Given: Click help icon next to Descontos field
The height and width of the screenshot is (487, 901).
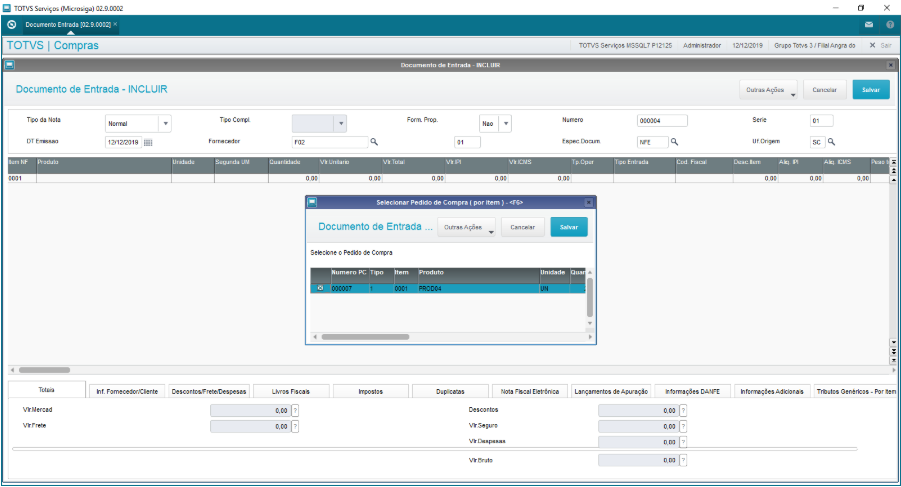Looking at the screenshot, I should pyautogui.click(x=683, y=411).
